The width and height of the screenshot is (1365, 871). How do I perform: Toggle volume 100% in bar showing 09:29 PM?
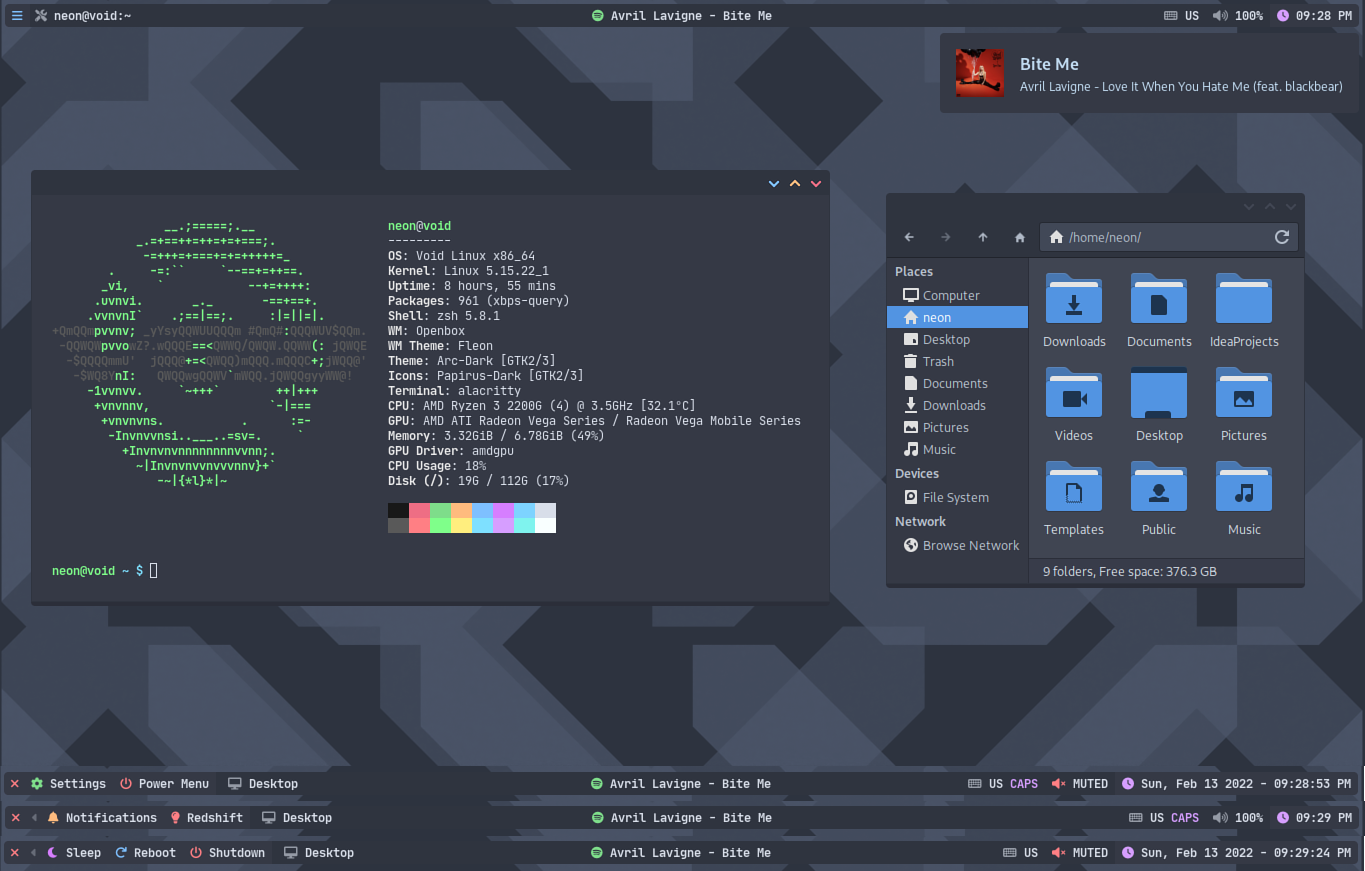pos(1238,818)
